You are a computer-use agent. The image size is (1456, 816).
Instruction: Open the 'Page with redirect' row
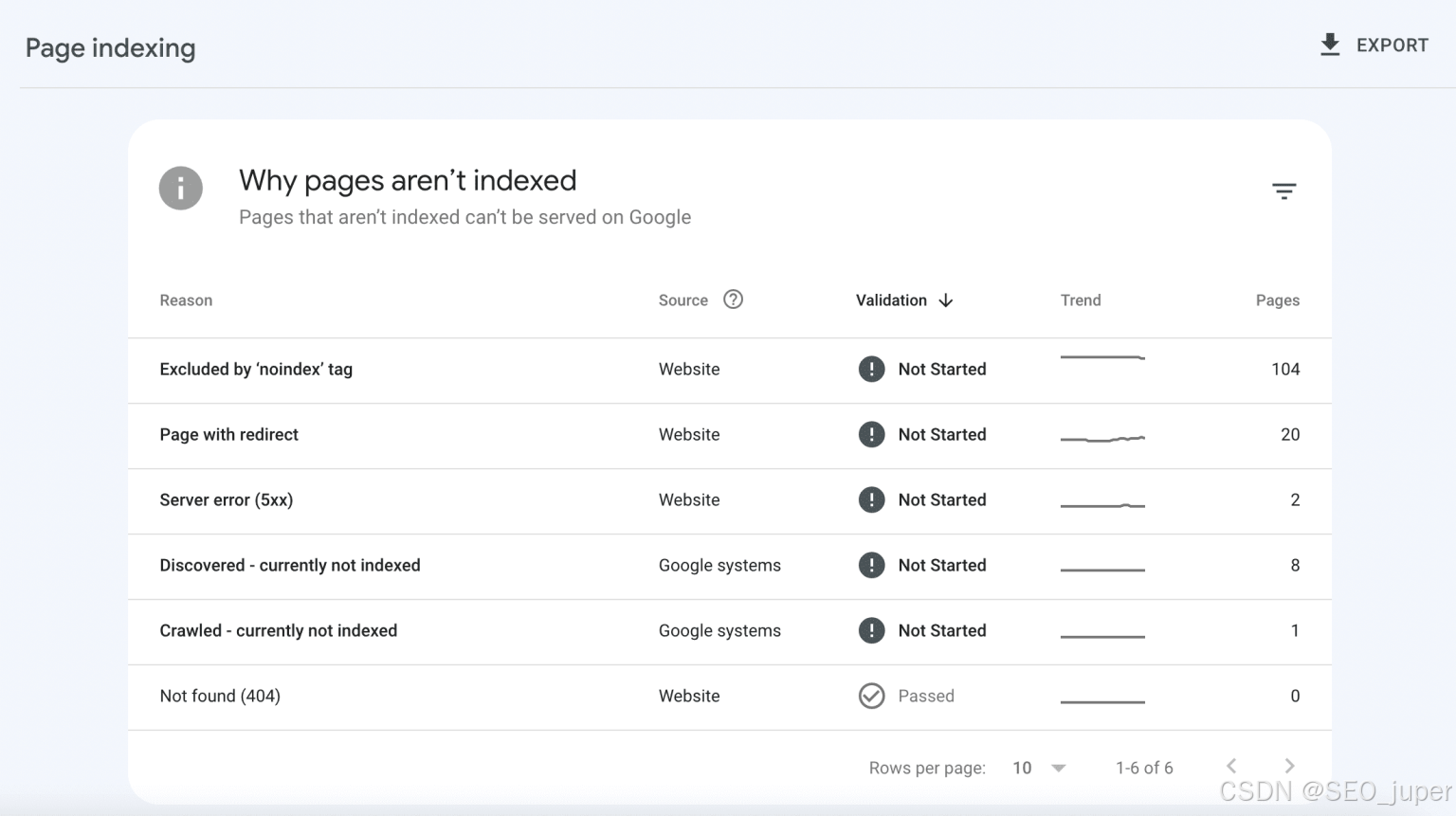(x=228, y=434)
